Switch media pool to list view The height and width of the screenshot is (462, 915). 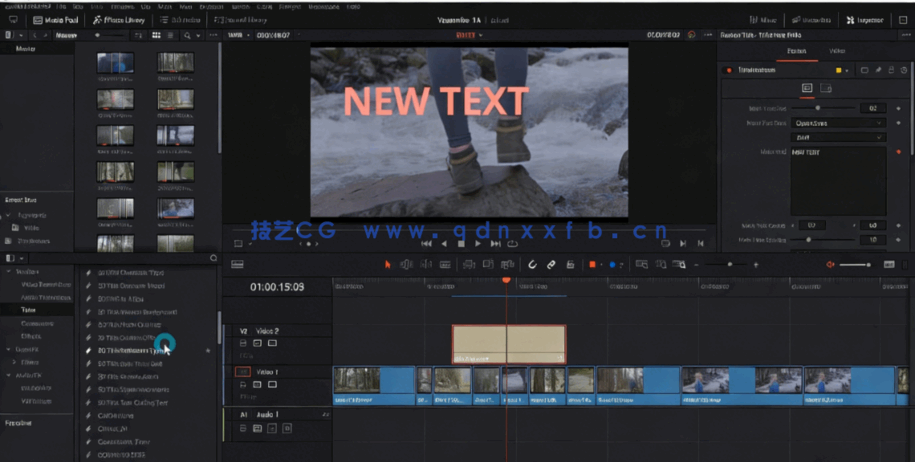170,36
